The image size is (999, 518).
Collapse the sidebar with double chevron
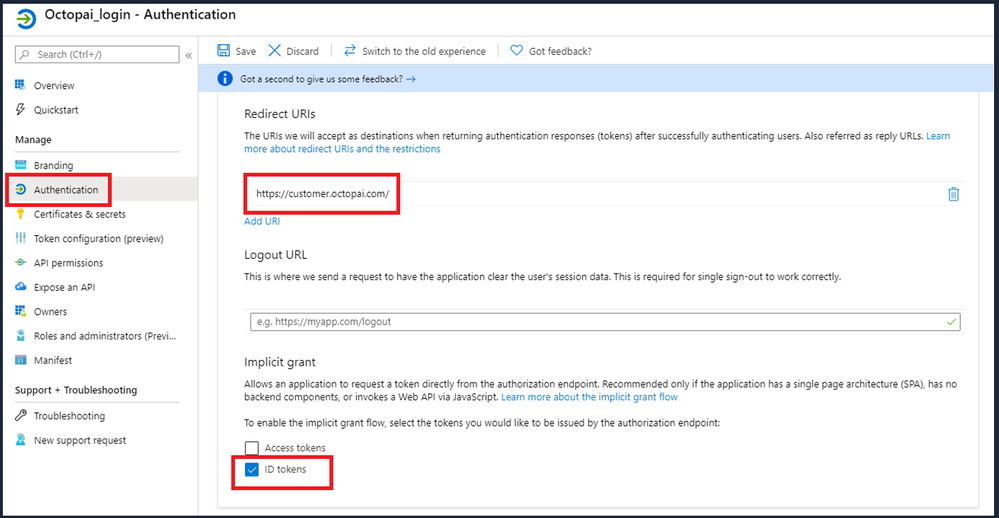(188, 55)
